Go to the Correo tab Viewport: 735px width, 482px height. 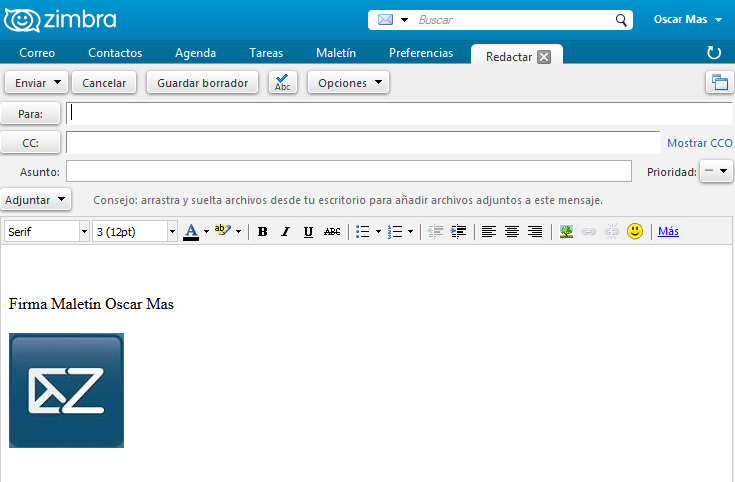[x=37, y=53]
